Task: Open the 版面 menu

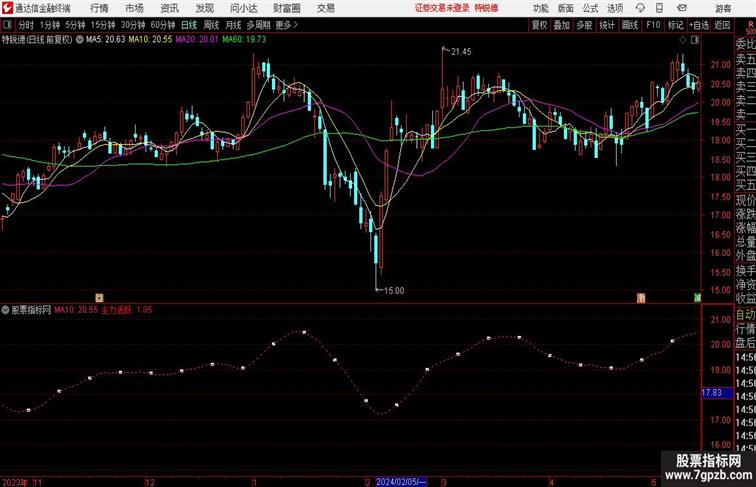Action: (x=566, y=9)
